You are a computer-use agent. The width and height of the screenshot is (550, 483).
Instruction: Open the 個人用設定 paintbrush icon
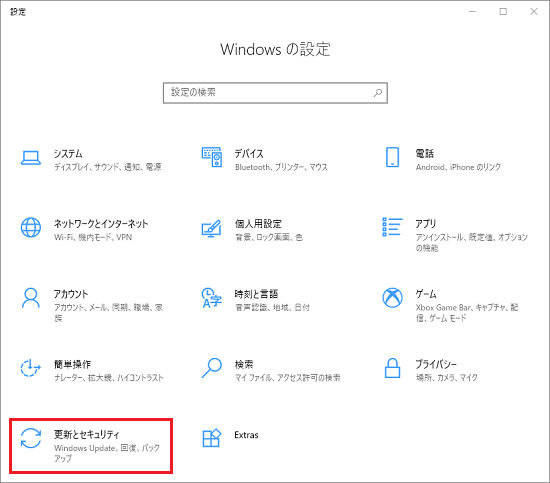tap(211, 229)
